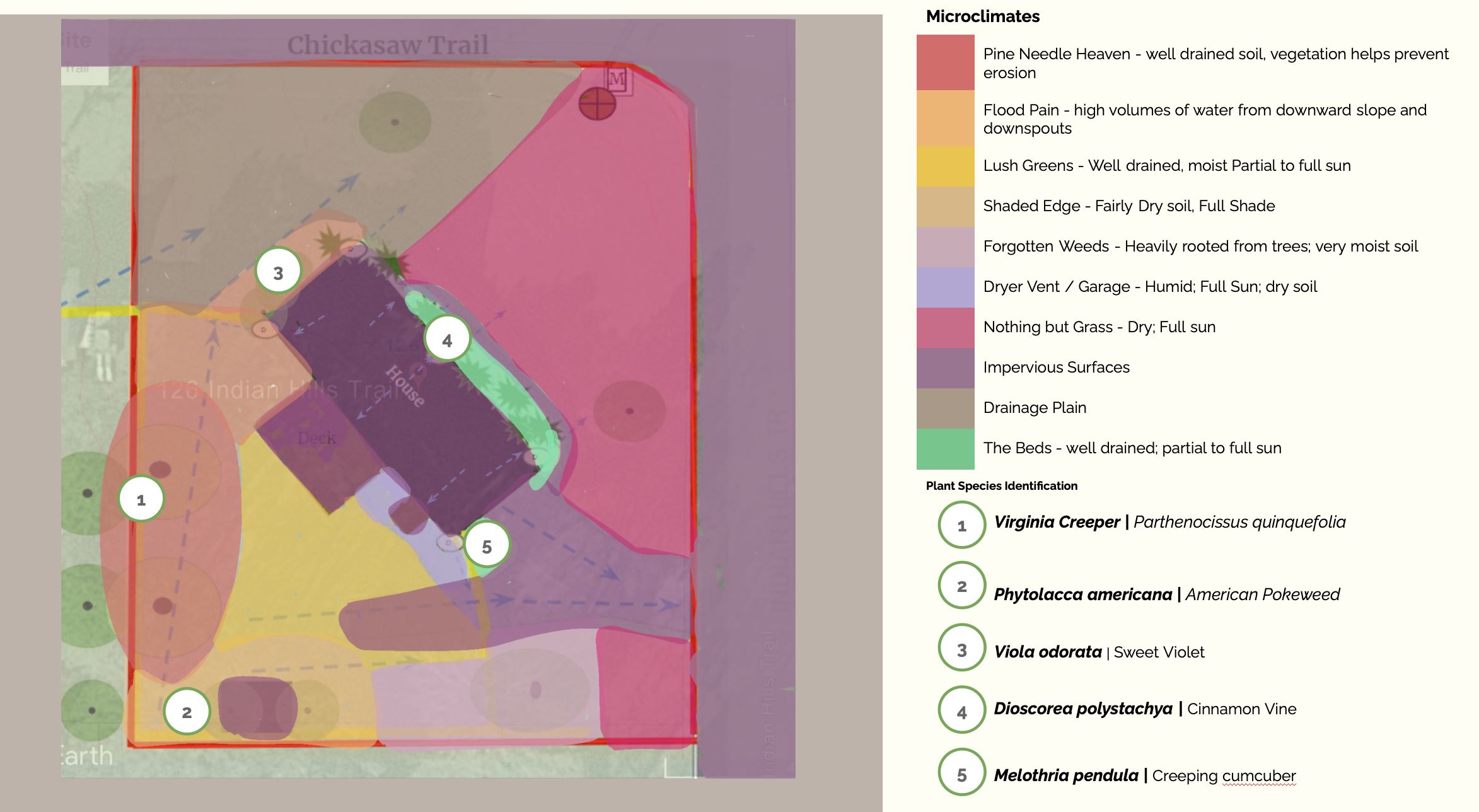Click legend circle 1 beside Virginia Creeper
Viewport: 1479px width, 812px height.
point(961,525)
